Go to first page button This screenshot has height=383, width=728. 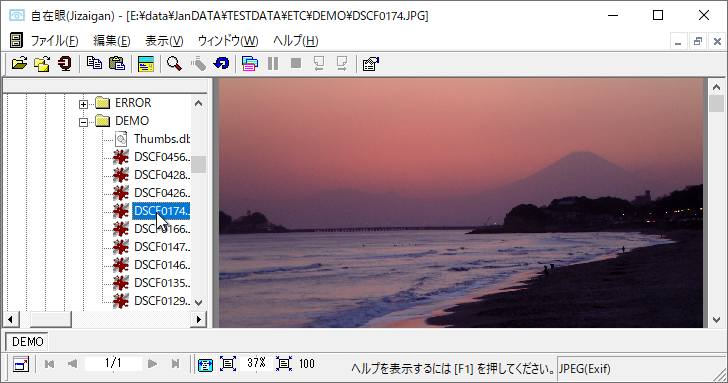49,364
